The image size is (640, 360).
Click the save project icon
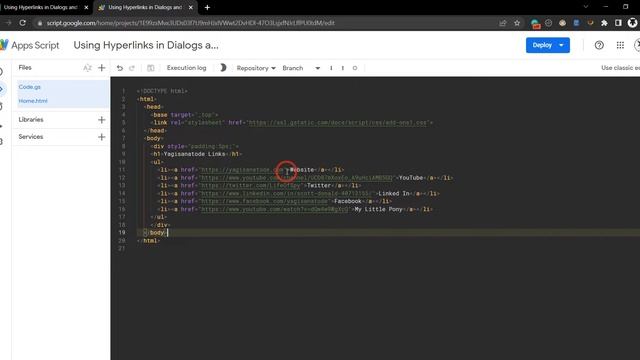[151, 68]
